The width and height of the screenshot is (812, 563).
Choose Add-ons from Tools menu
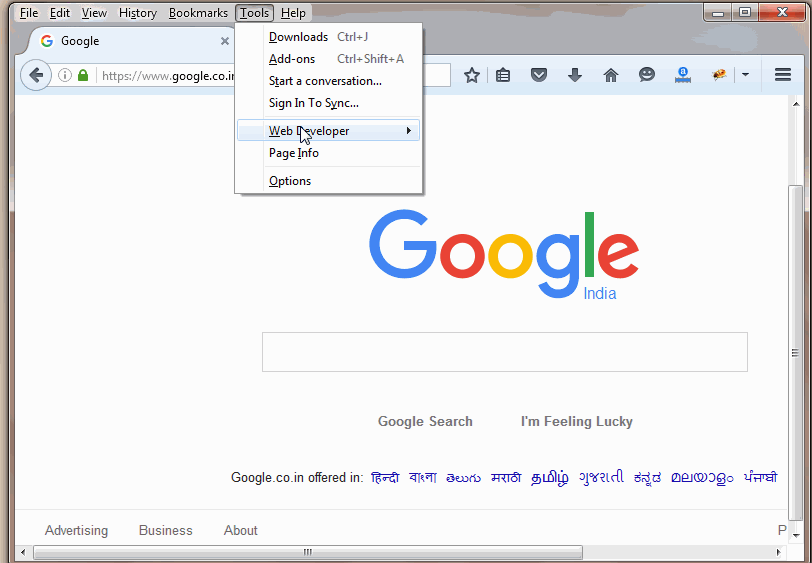pos(329,59)
